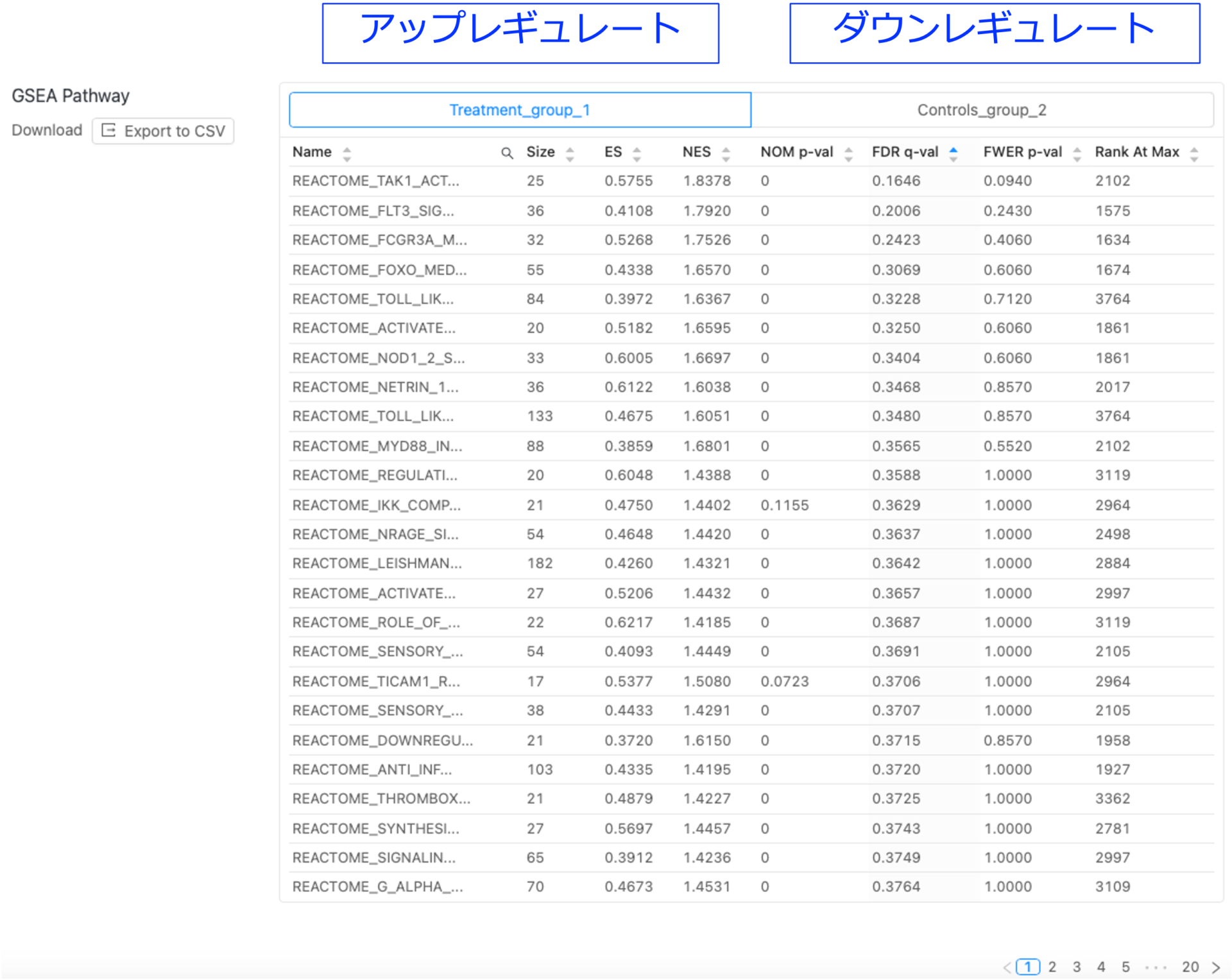The height and width of the screenshot is (980, 1232).
Task: Select the Treatment_group_1 tab
Action: click(520, 110)
